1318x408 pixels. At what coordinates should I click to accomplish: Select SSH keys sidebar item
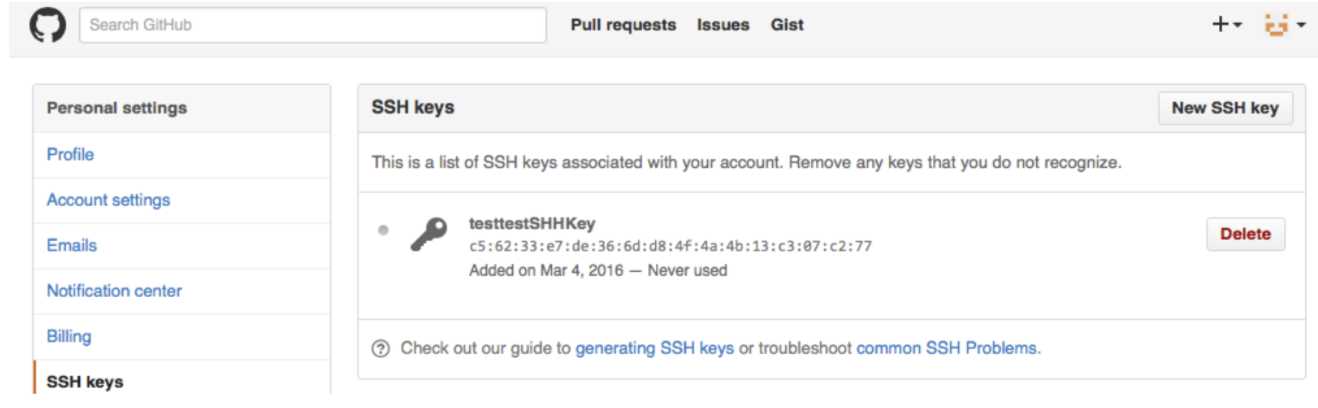tap(85, 381)
